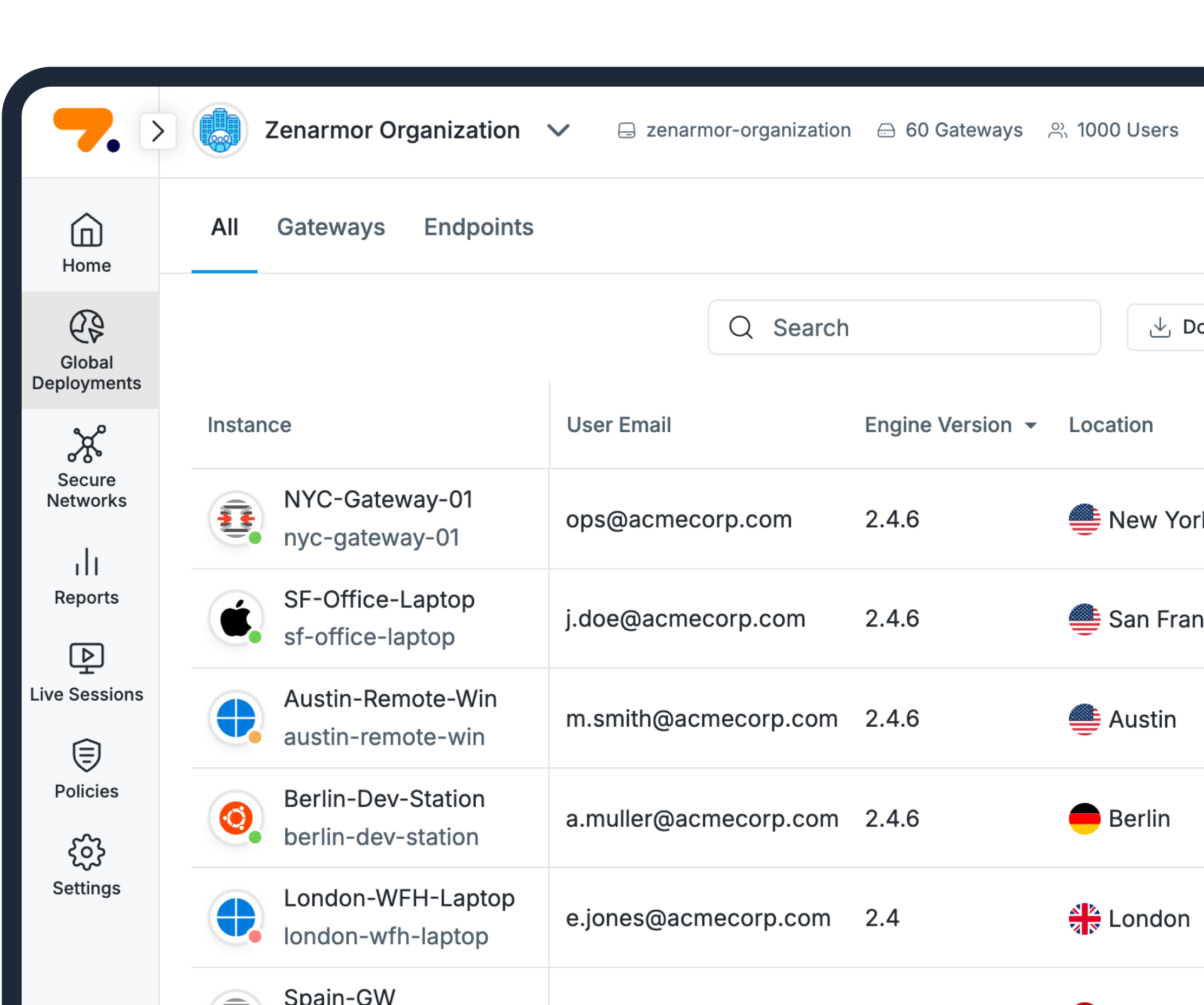Click the sf-office-laptop hostname text
This screenshot has width=1204, height=1005.
[x=369, y=637]
